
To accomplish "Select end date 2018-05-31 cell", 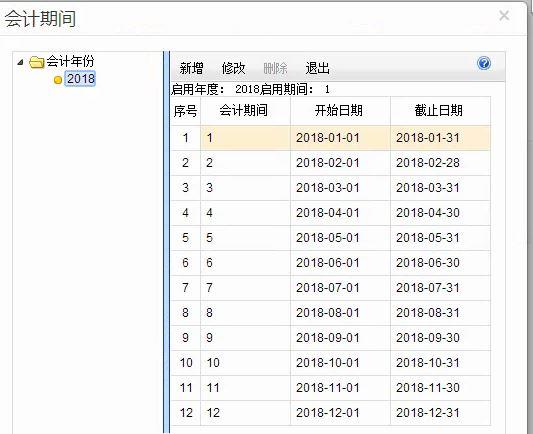I will (x=440, y=238).
